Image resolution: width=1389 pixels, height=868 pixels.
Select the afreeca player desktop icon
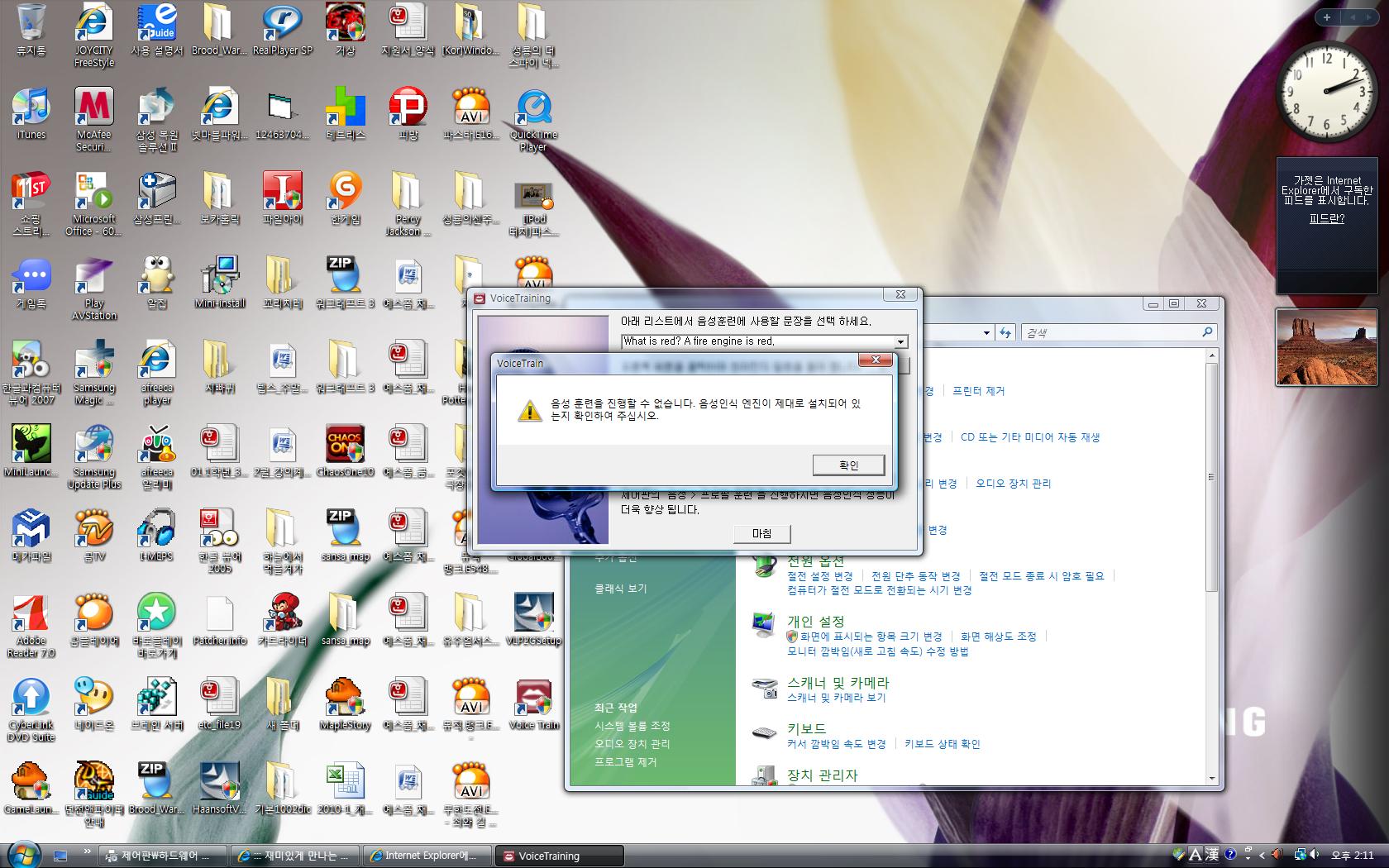click(x=157, y=373)
